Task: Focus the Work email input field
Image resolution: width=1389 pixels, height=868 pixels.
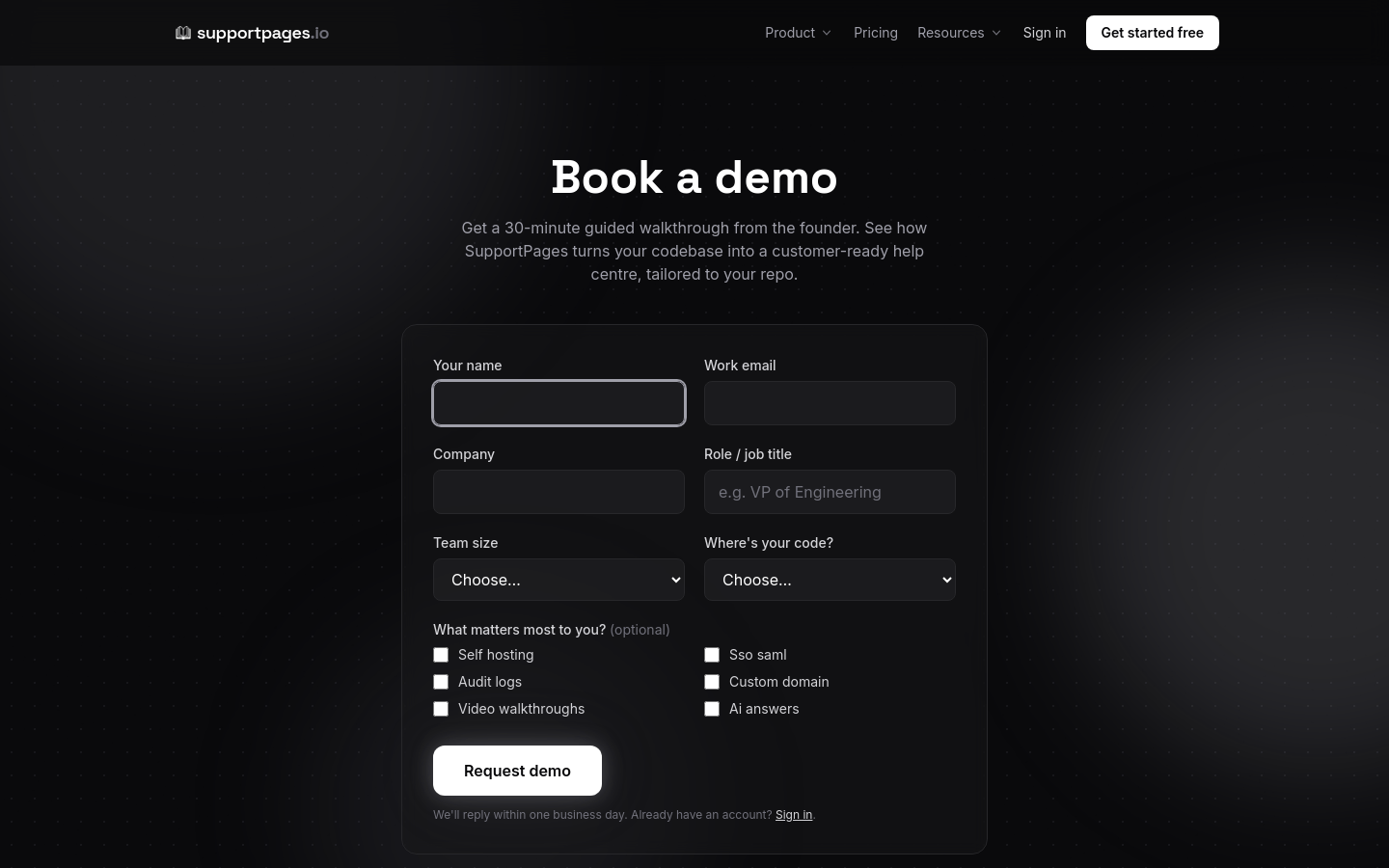Action: (x=830, y=403)
